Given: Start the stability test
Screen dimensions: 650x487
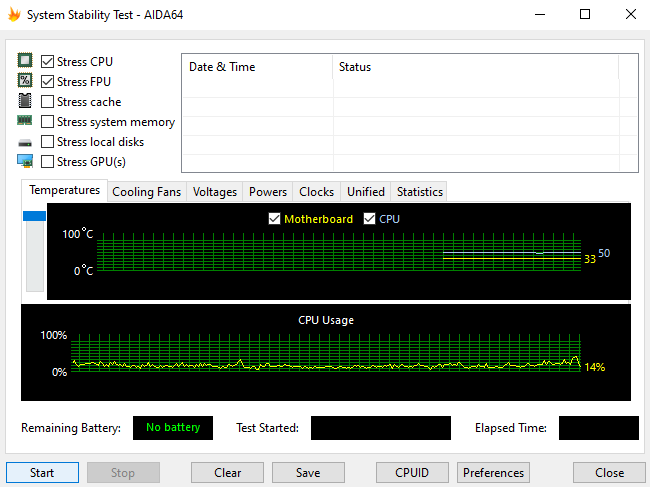Looking at the screenshot, I should (x=42, y=472).
